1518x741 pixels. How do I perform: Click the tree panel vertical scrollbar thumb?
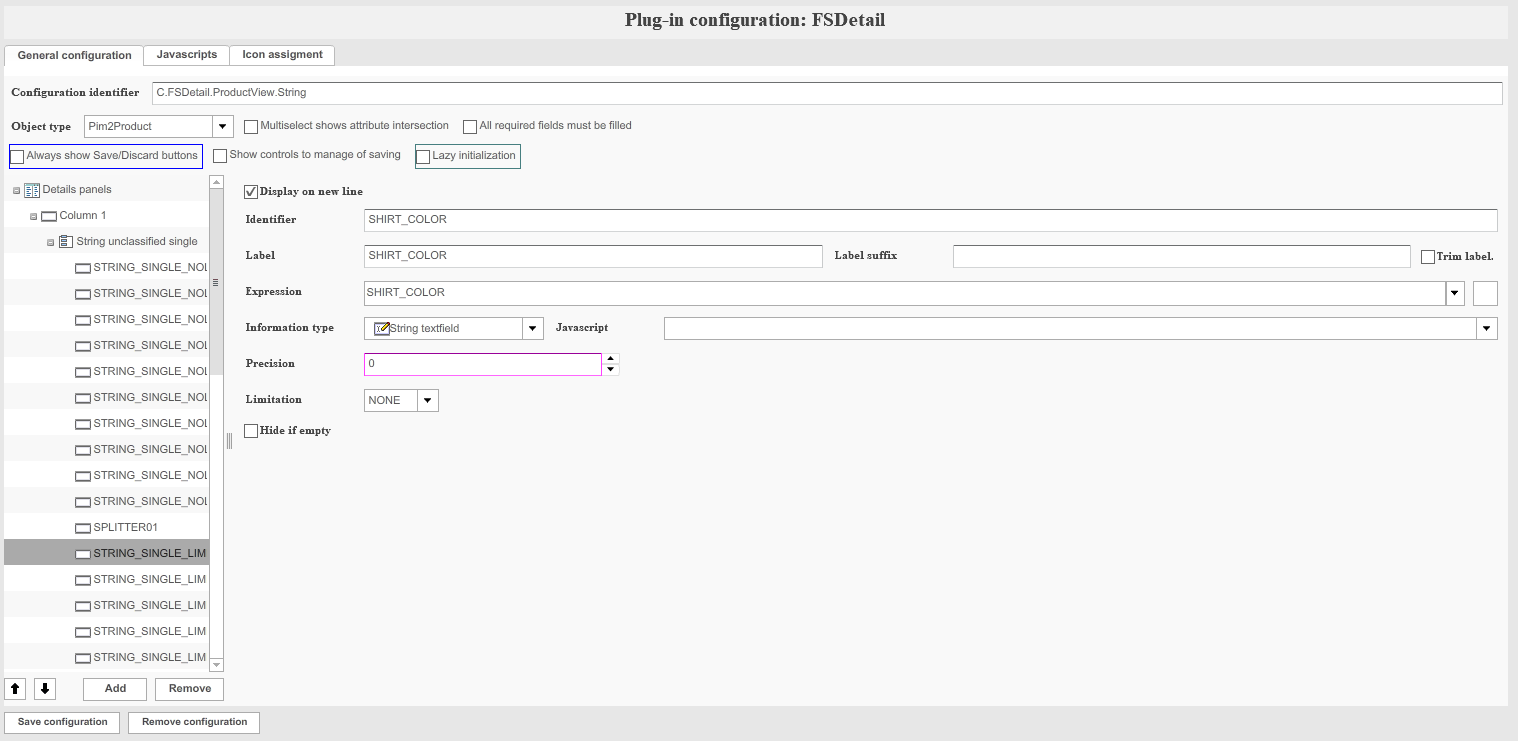pyautogui.click(x=216, y=282)
